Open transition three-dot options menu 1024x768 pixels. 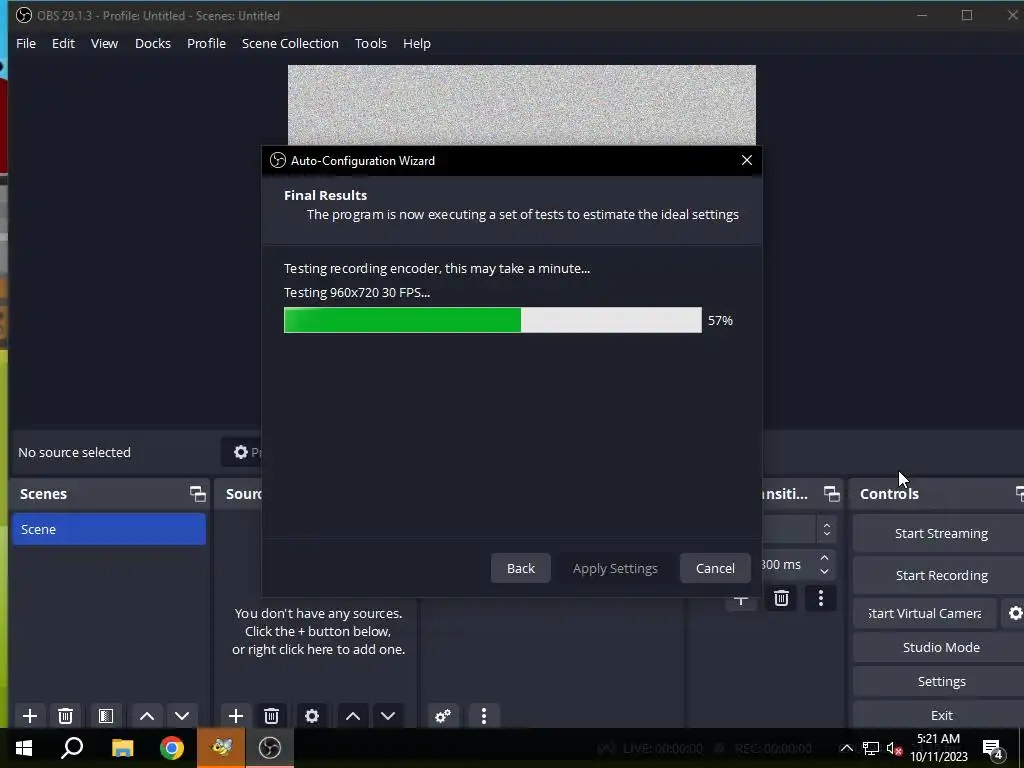[x=821, y=598]
